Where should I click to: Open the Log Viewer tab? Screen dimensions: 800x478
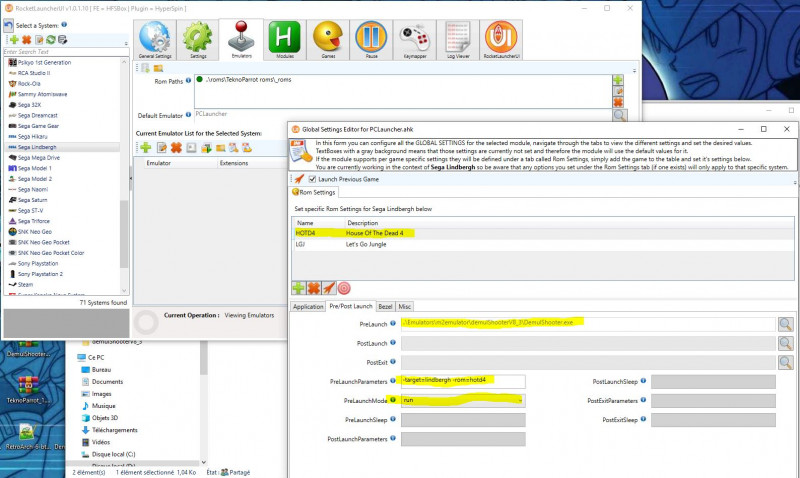tap(458, 39)
